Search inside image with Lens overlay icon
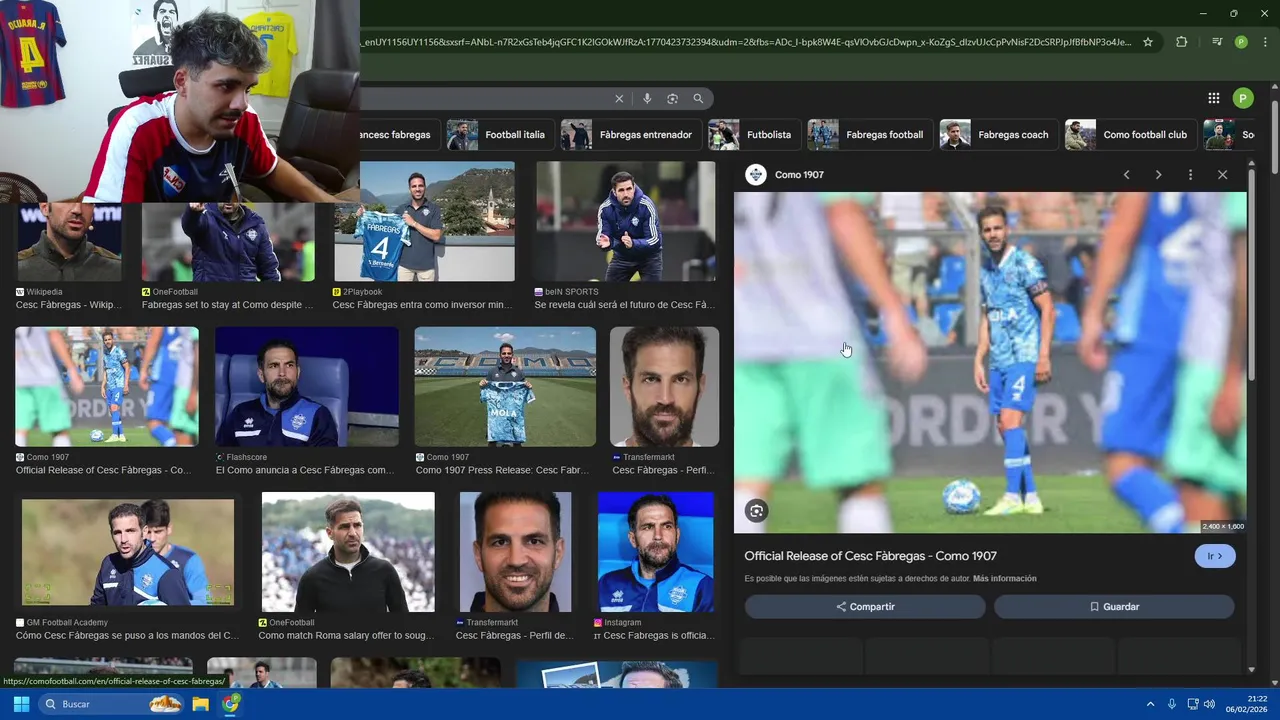Screen dimensions: 1280x720 (x=756, y=511)
